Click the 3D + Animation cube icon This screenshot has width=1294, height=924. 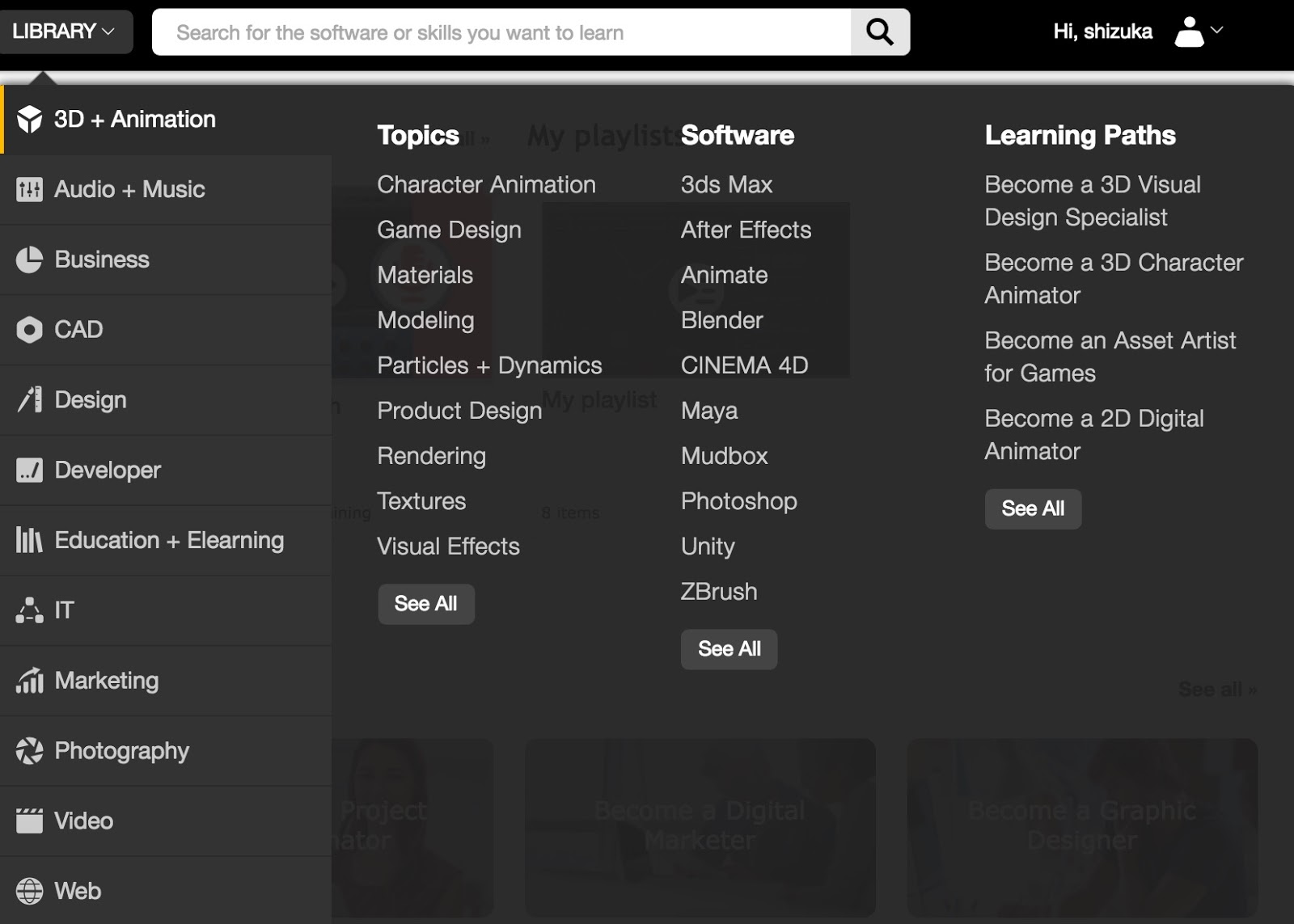(x=30, y=119)
